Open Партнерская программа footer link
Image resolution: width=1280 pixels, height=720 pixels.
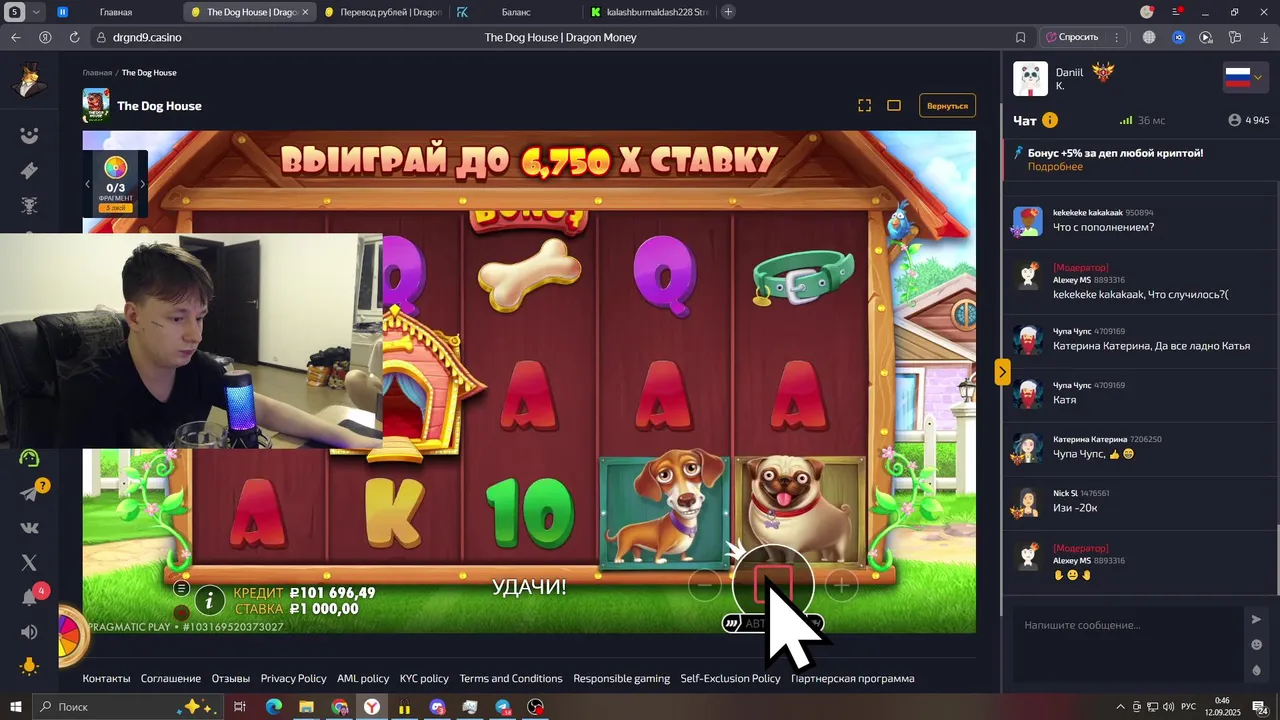pos(852,678)
